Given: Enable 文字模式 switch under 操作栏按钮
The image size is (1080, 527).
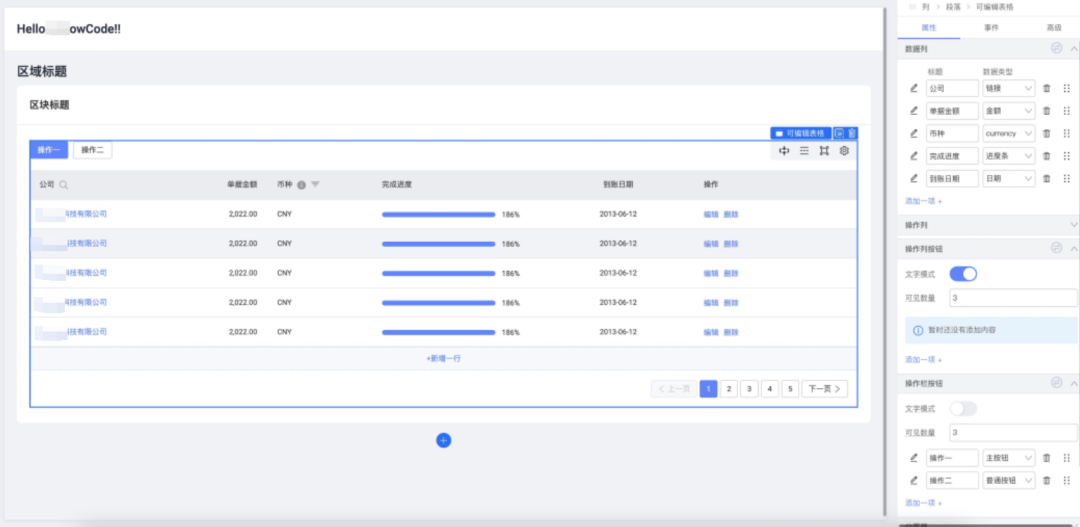Looking at the screenshot, I should pos(962,409).
